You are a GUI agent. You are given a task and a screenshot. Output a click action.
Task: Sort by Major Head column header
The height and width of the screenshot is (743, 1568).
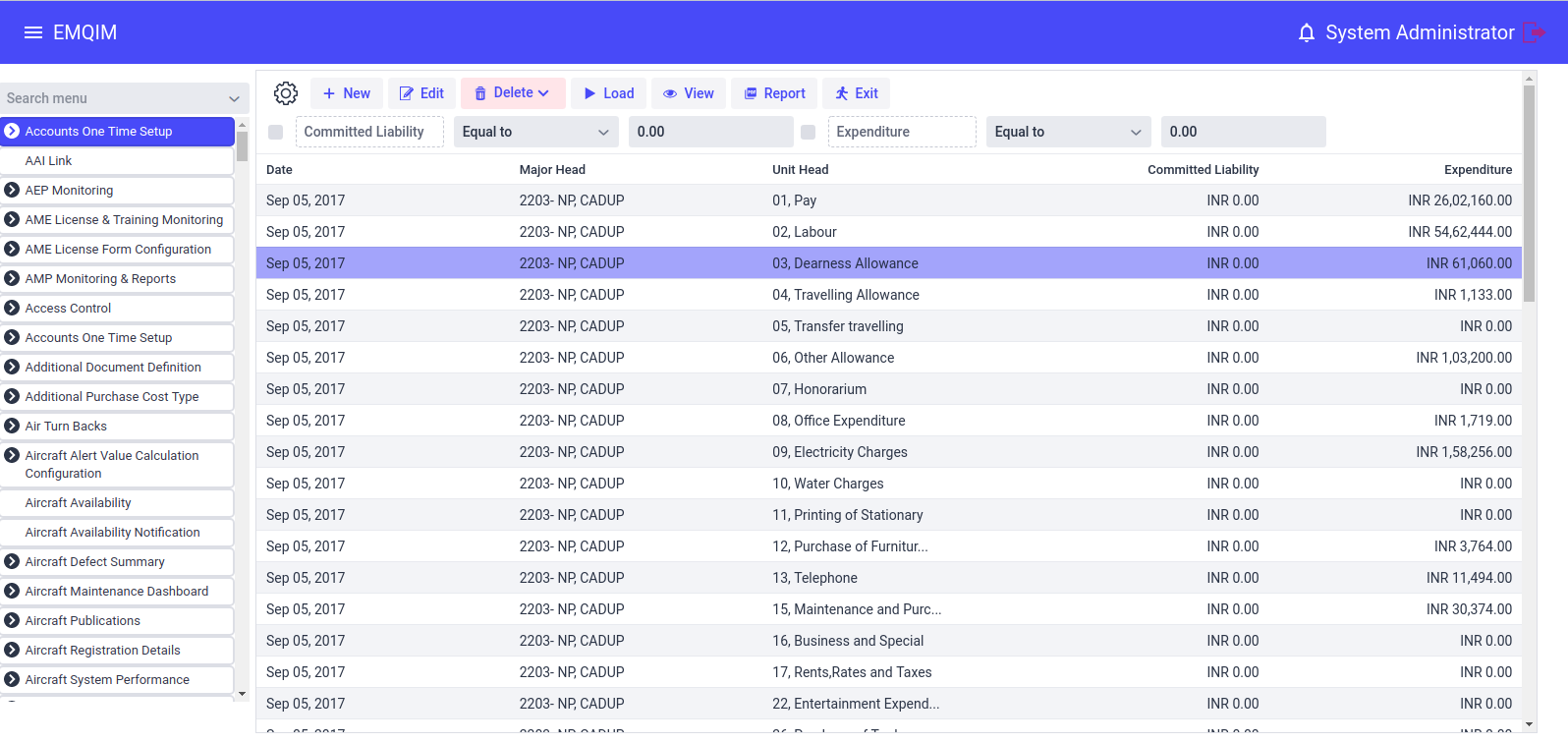point(552,169)
